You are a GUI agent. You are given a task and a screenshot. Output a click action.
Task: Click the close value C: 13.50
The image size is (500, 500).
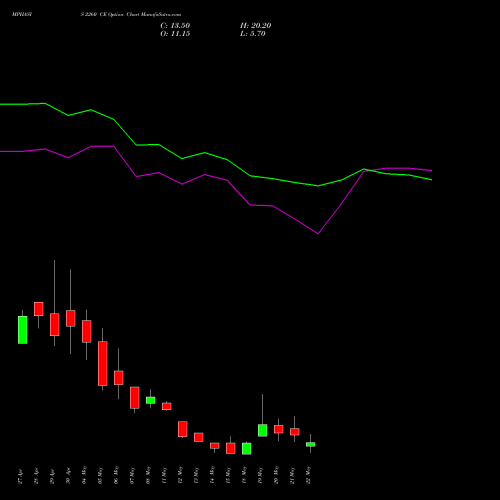pos(175,26)
